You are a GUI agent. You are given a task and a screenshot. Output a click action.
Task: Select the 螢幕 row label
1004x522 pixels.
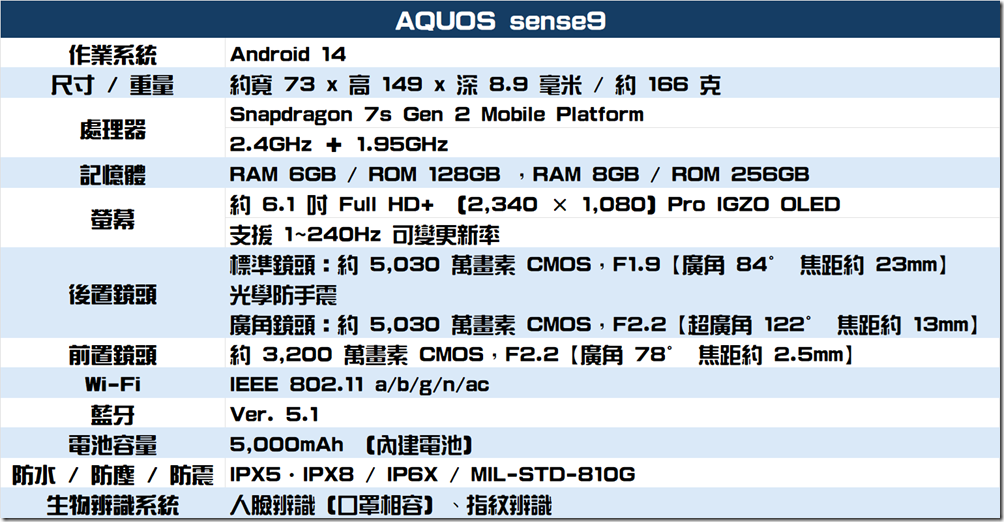pyautogui.click(x=112, y=219)
